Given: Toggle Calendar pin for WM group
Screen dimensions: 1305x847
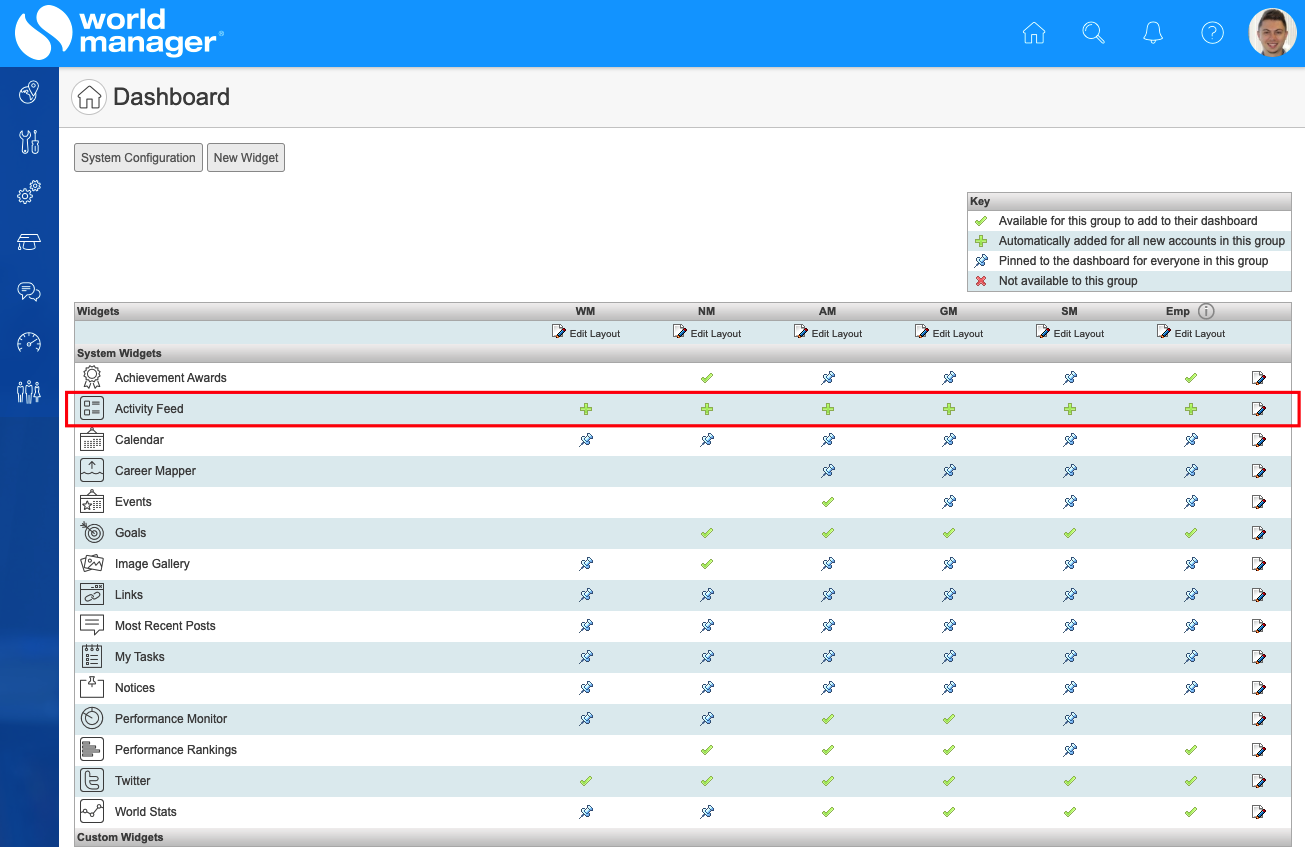Looking at the screenshot, I should (586, 440).
